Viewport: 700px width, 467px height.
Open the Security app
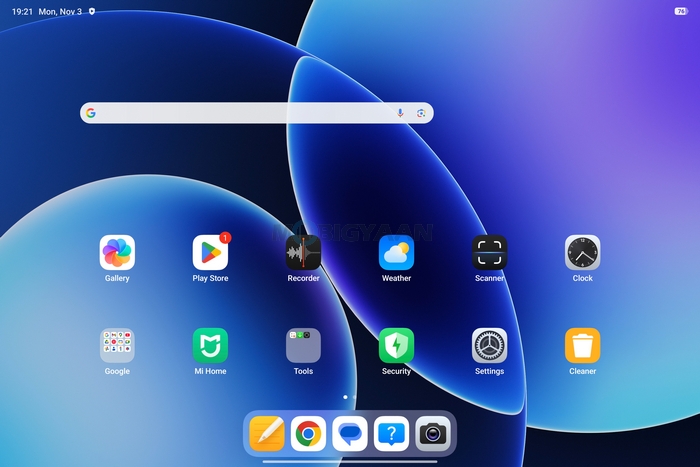(396, 346)
